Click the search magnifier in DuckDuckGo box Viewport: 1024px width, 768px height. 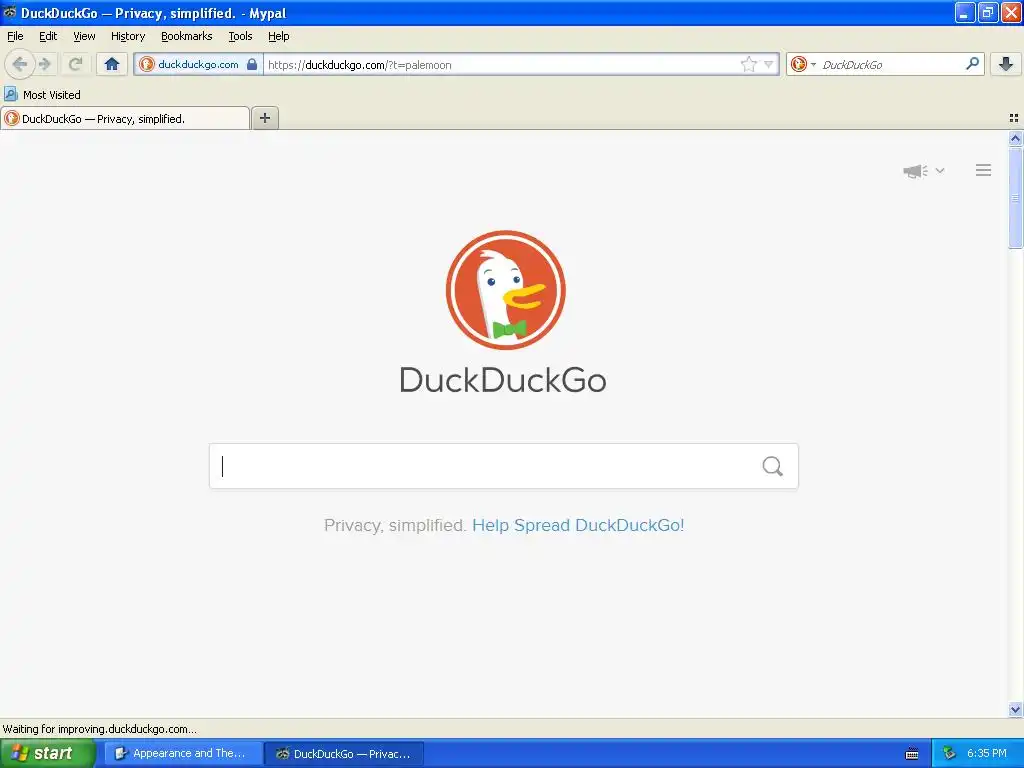(x=773, y=466)
